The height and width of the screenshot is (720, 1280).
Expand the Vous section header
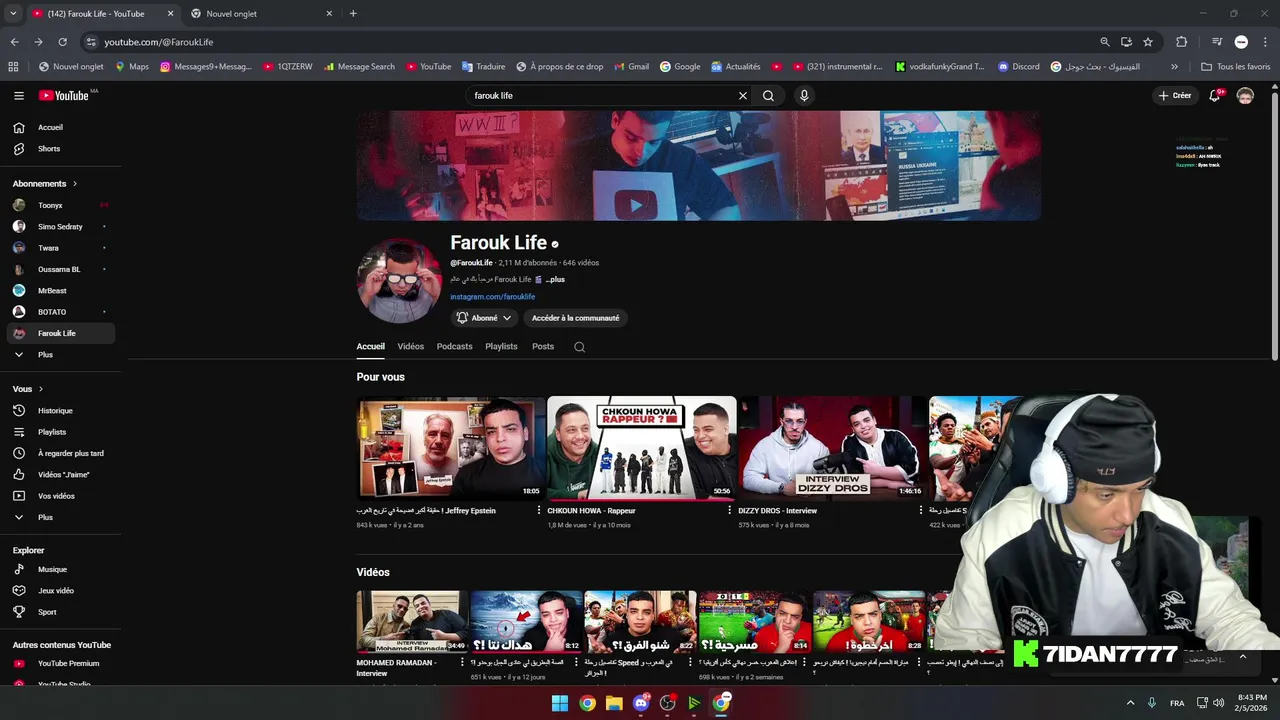click(28, 389)
